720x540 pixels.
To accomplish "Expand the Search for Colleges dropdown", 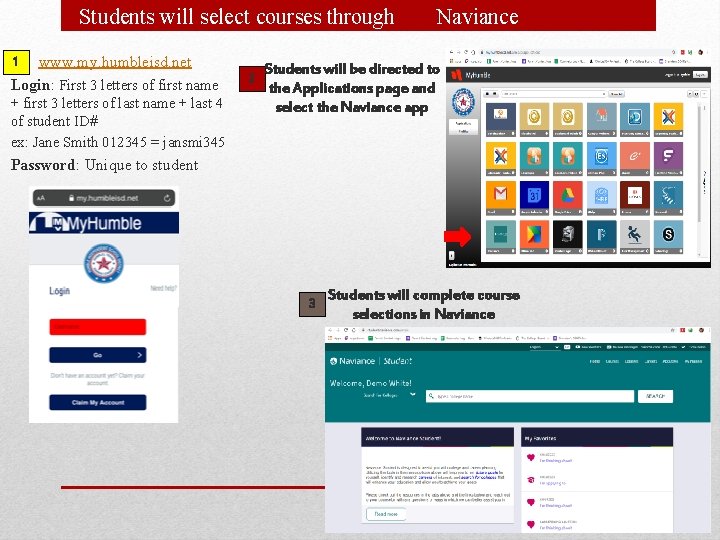I will 389,395.
